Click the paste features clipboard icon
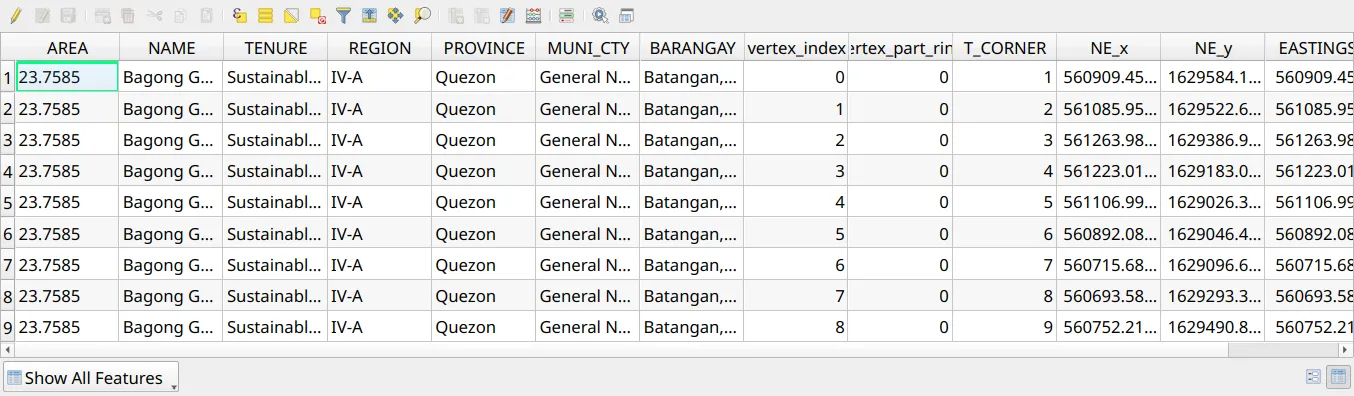 [206, 16]
